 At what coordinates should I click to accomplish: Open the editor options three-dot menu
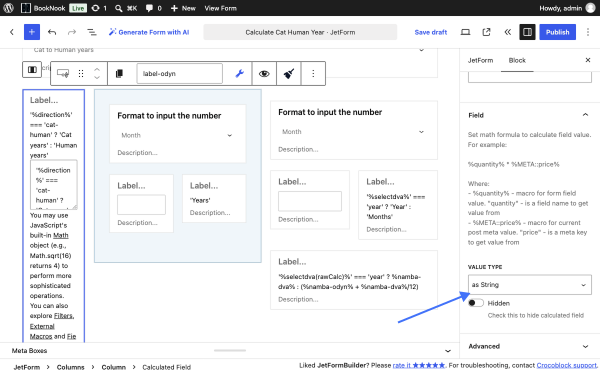(x=588, y=32)
